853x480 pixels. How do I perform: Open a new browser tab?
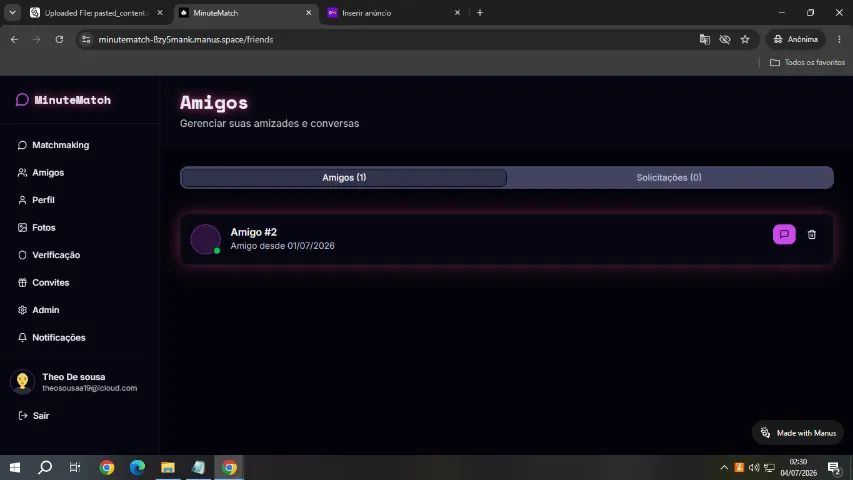click(x=480, y=13)
